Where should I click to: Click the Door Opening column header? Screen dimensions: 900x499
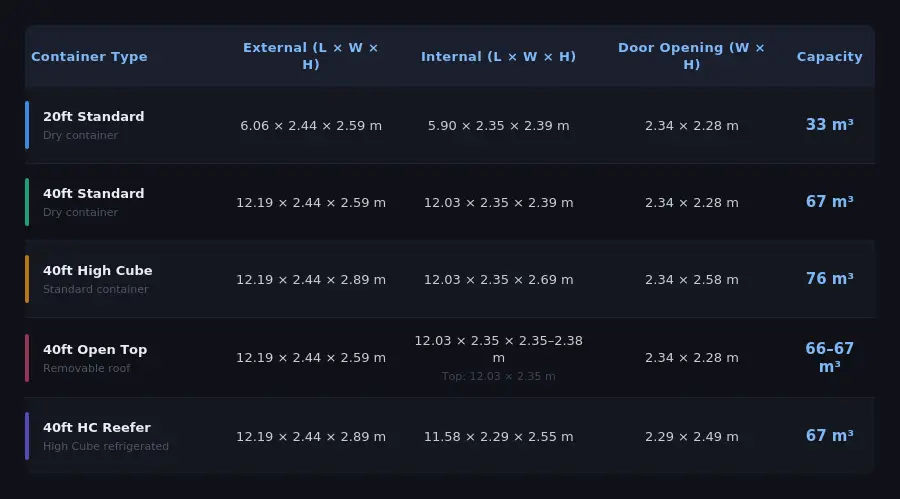point(691,56)
